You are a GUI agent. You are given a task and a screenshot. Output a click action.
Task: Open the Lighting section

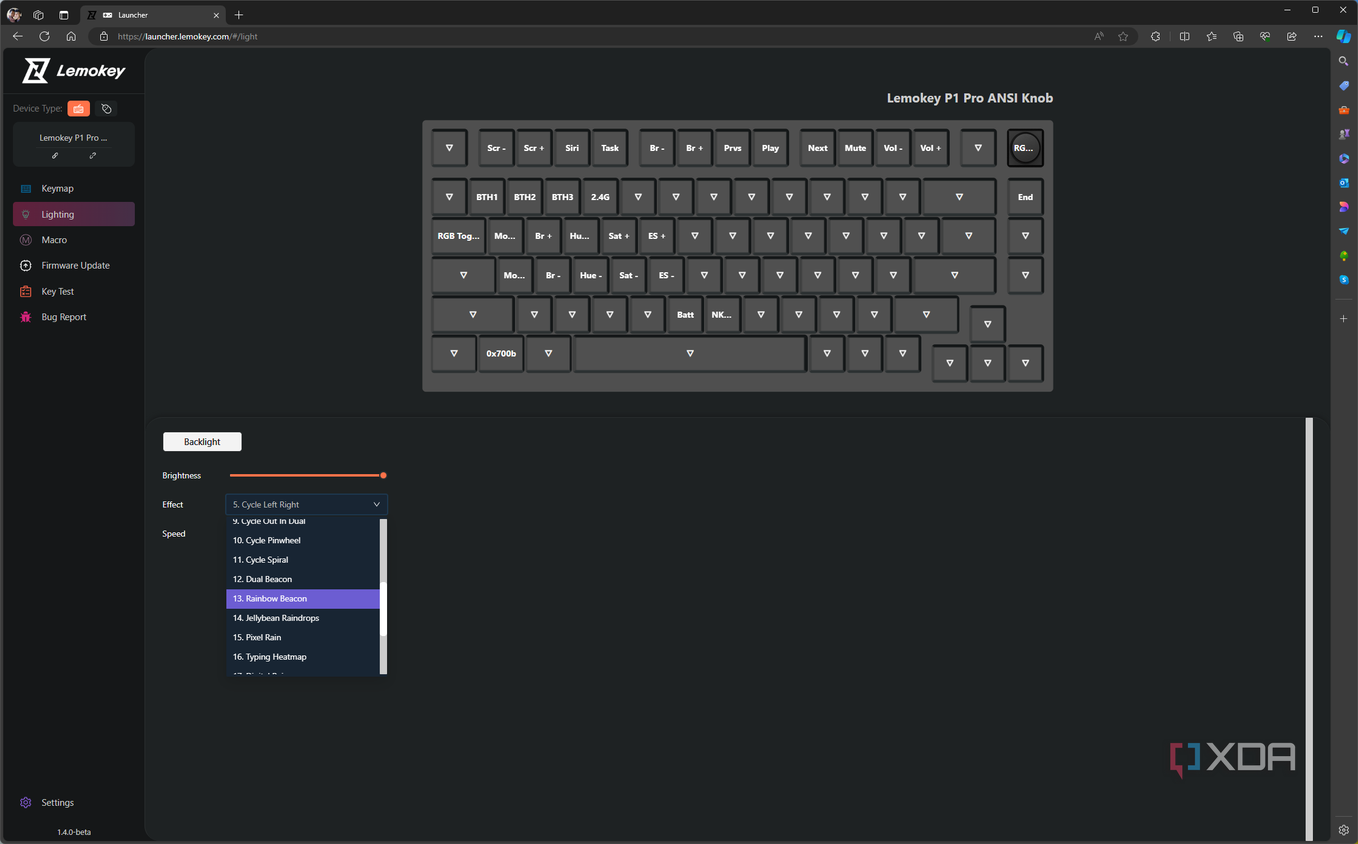pyautogui.click(x=74, y=214)
